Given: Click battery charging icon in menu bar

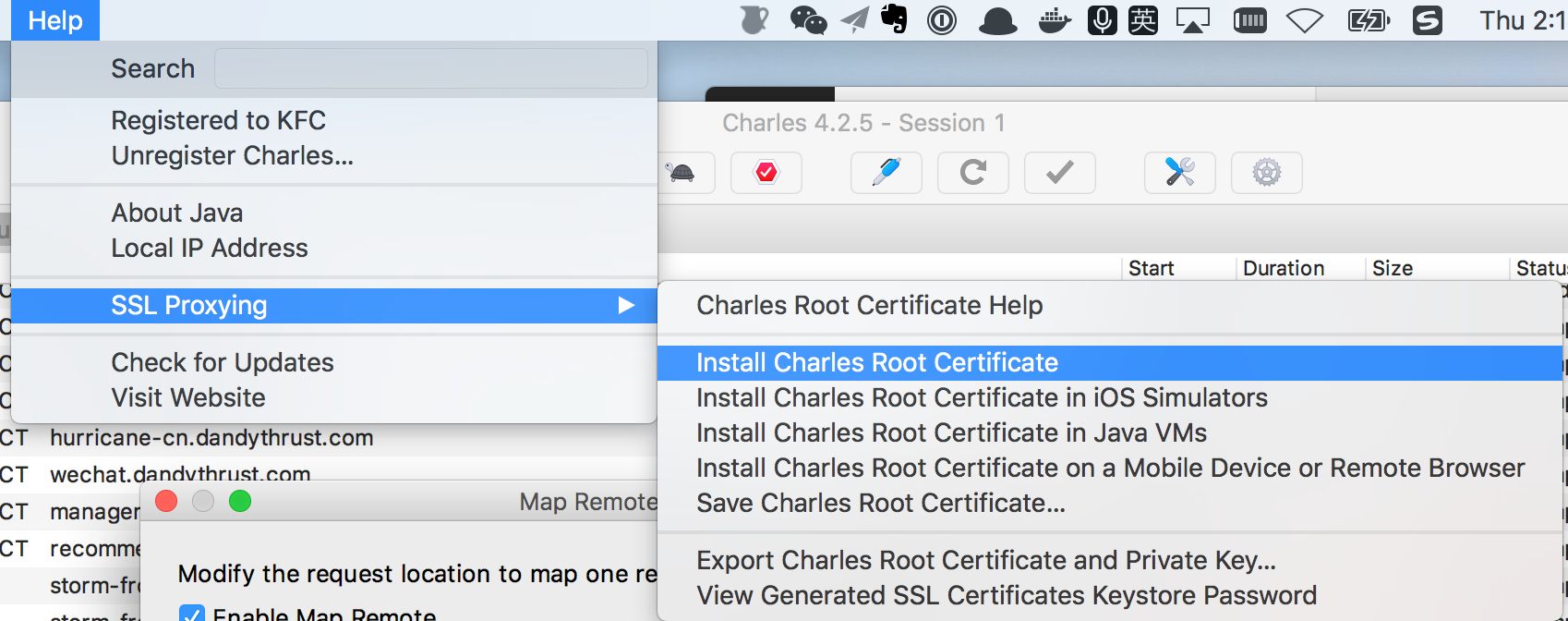Looking at the screenshot, I should 1369,20.
